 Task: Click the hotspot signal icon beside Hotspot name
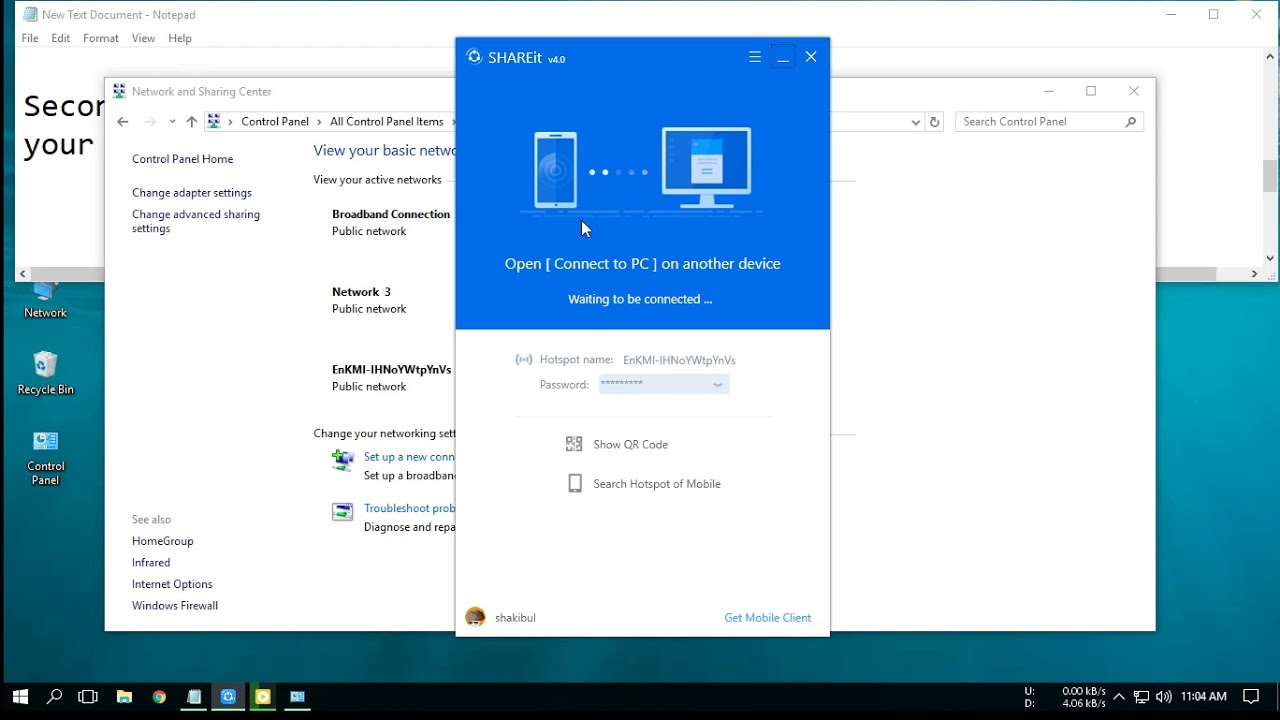[x=524, y=360]
